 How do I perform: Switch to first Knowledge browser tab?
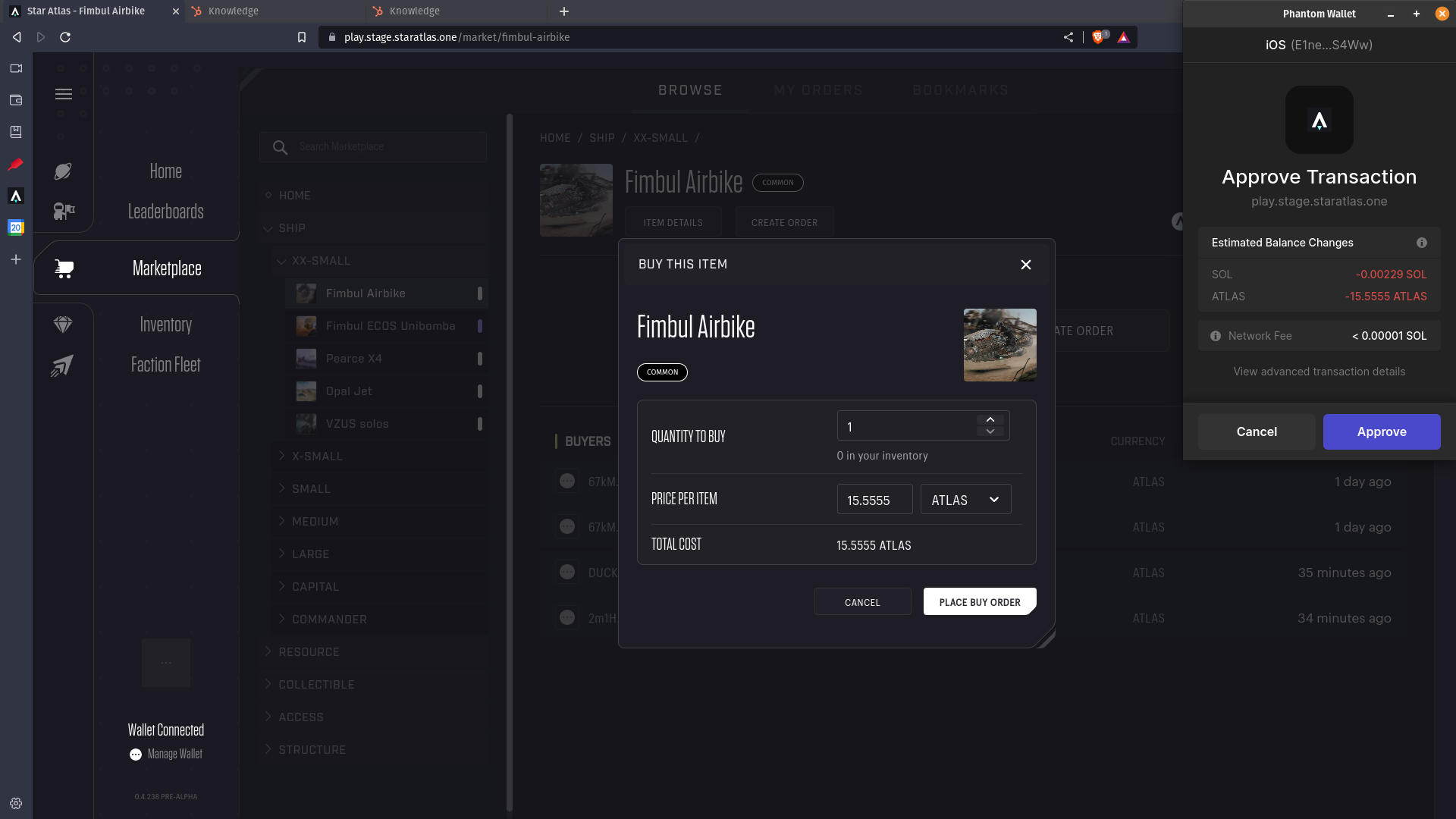276,11
